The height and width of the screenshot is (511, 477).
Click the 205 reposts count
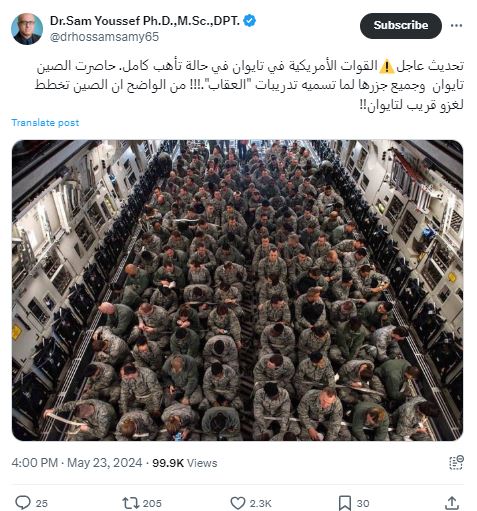(152, 503)
